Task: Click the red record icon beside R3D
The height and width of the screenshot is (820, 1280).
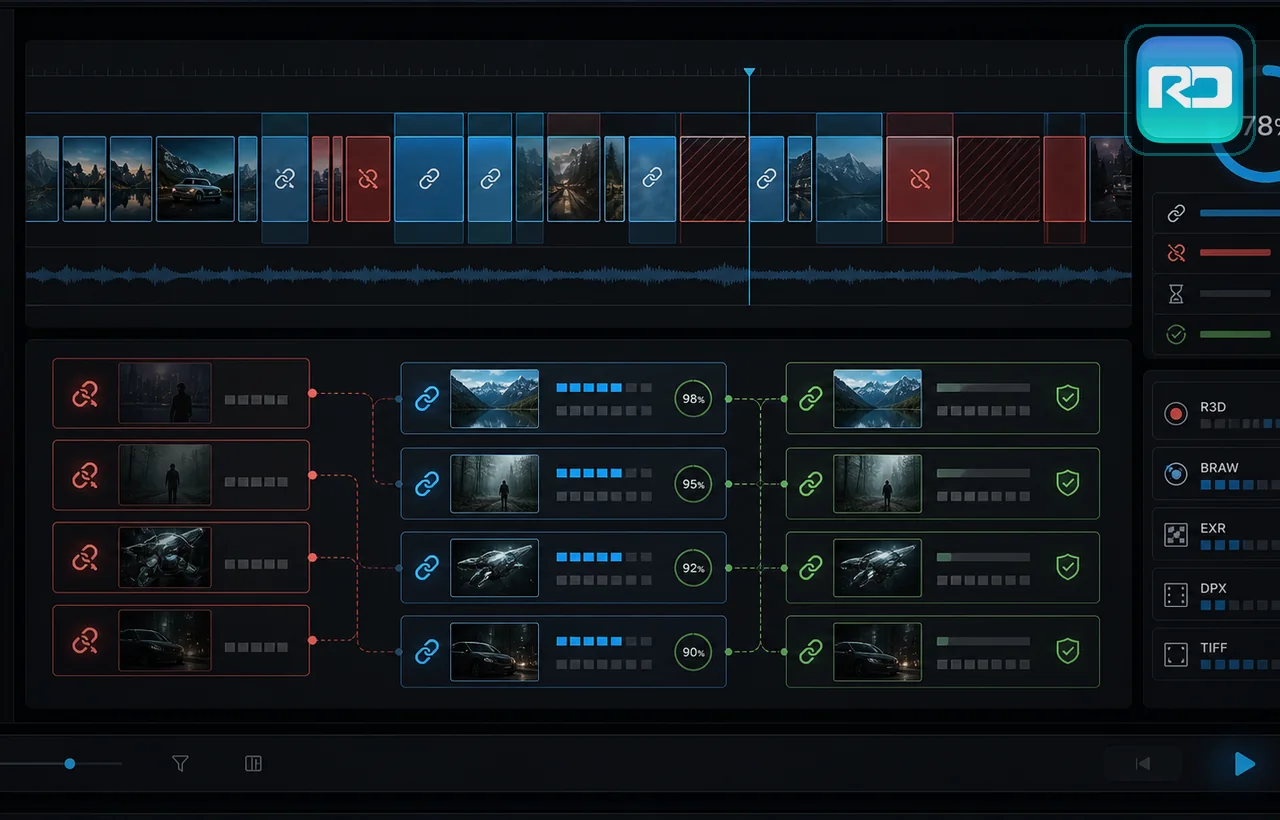Action: (1176, 413)
